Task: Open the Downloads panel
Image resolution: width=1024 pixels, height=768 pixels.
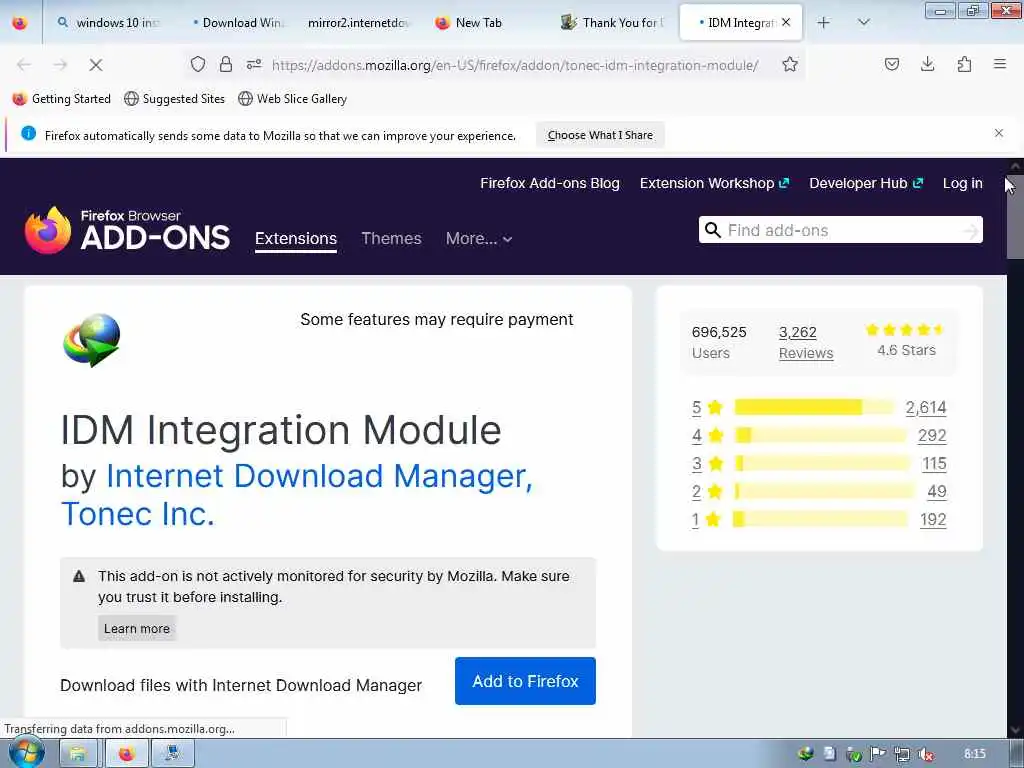Action: pyautogui.click(x=927, y=64)
